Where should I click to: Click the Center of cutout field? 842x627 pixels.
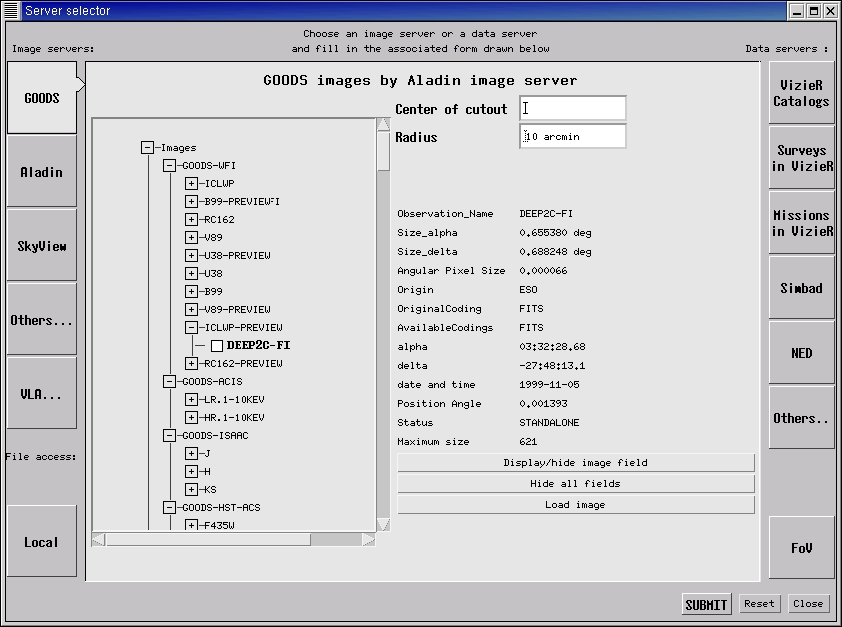[x=572, y=108]
